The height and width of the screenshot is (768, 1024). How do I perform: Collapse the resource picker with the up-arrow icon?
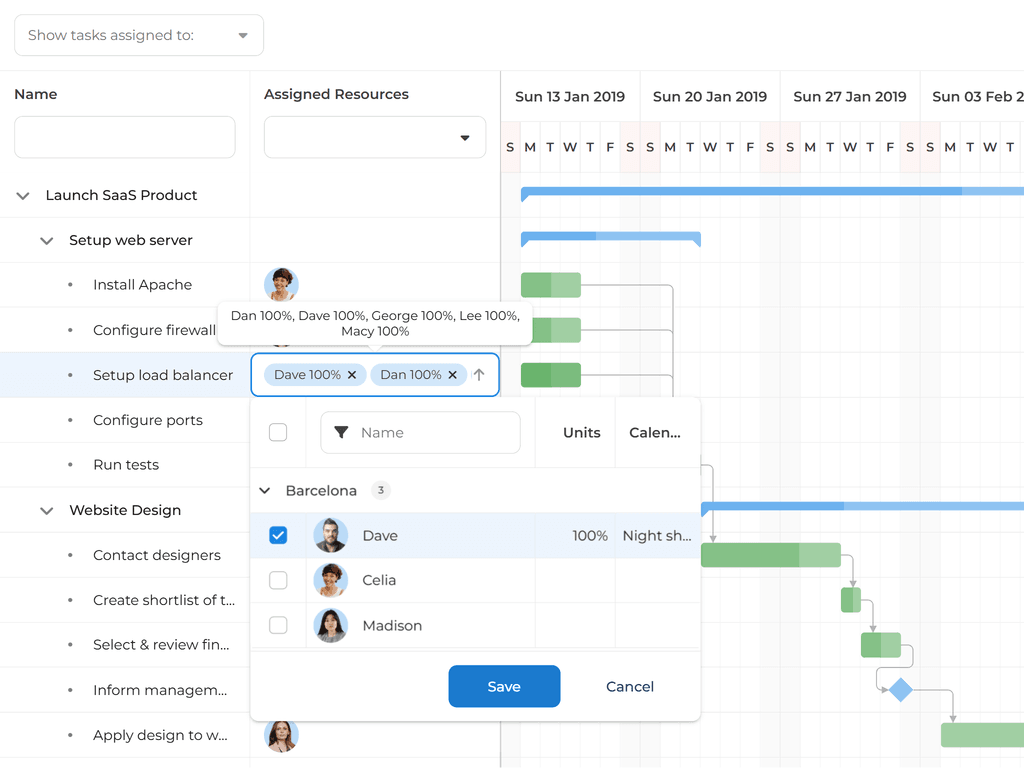481,375
